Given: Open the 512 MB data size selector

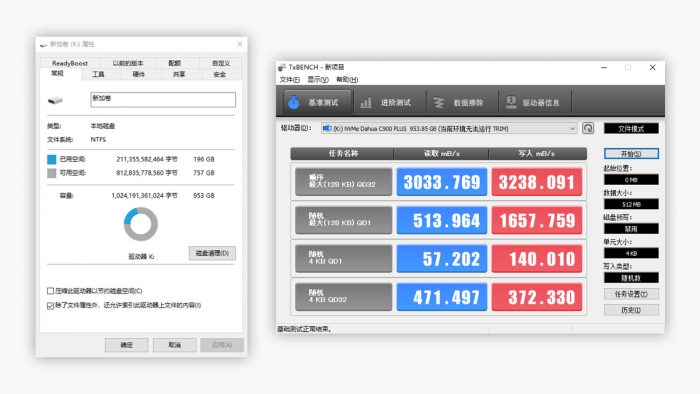Looking at the screenshot, I should [x=631, y=204].
